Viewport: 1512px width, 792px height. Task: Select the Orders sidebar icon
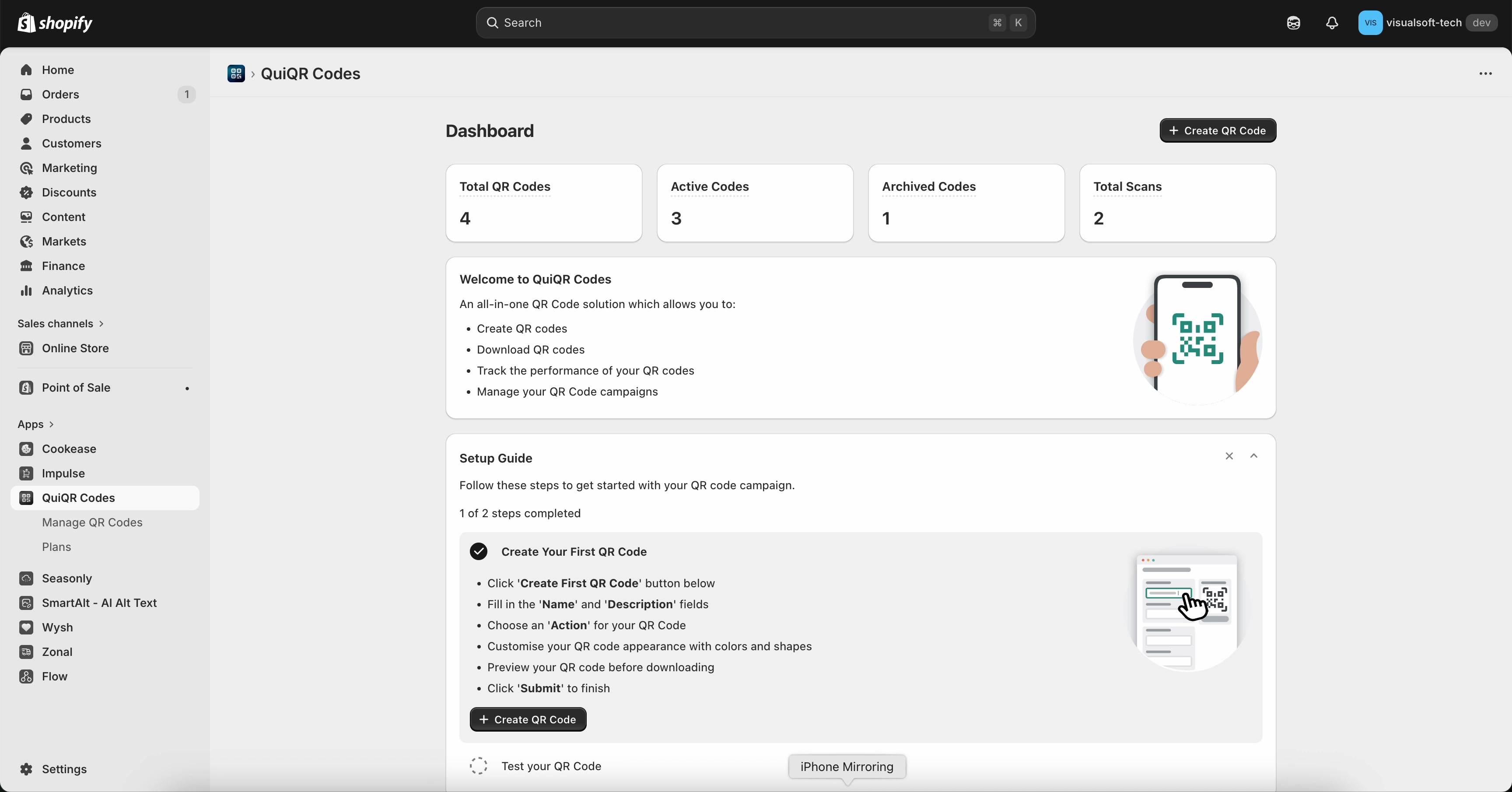pos(26,95)
